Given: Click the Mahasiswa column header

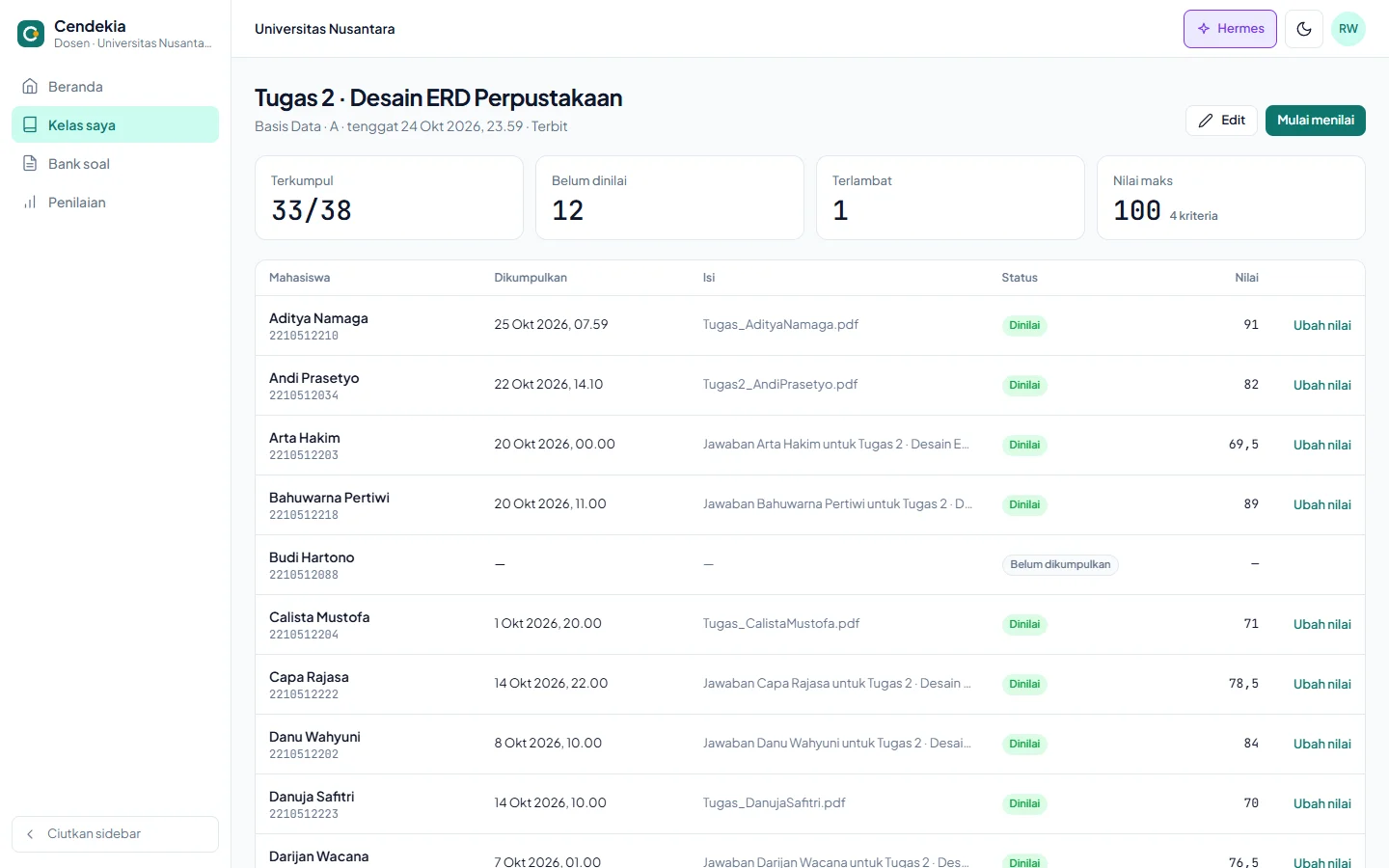Looking at the screenshot, I should 299,278.
